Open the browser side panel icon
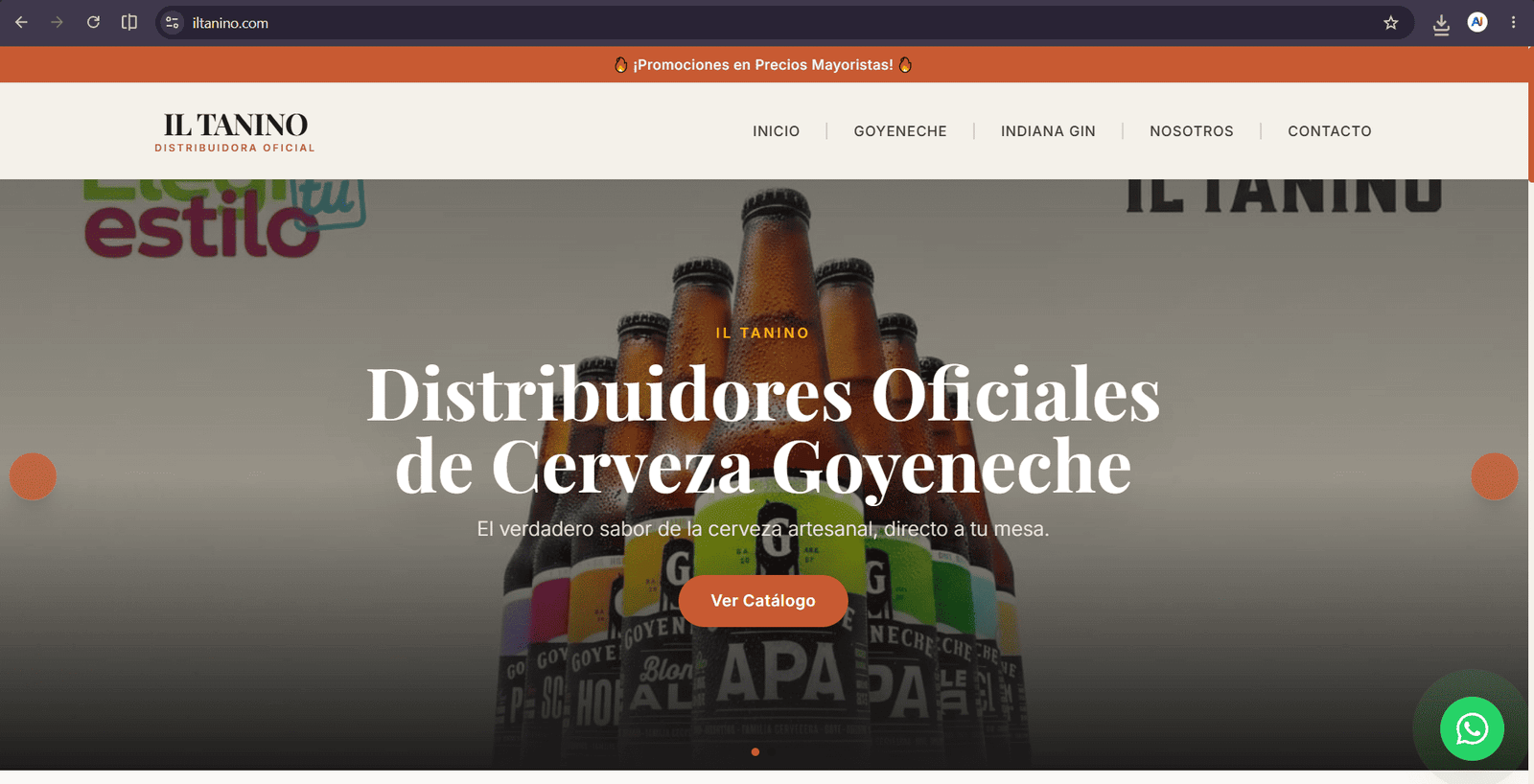 tap(129, 22)
